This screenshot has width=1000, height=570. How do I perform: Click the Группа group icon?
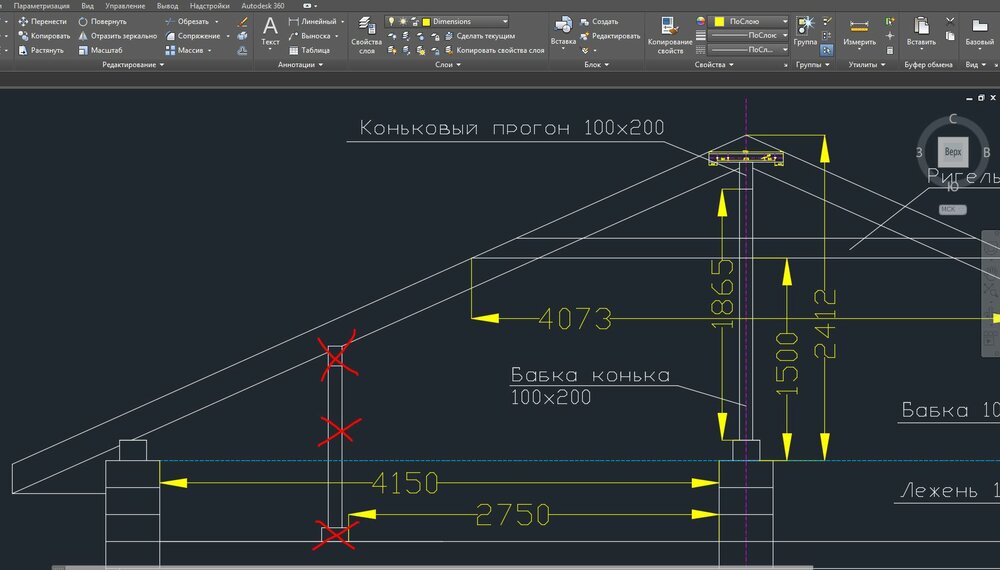[804, 30]
